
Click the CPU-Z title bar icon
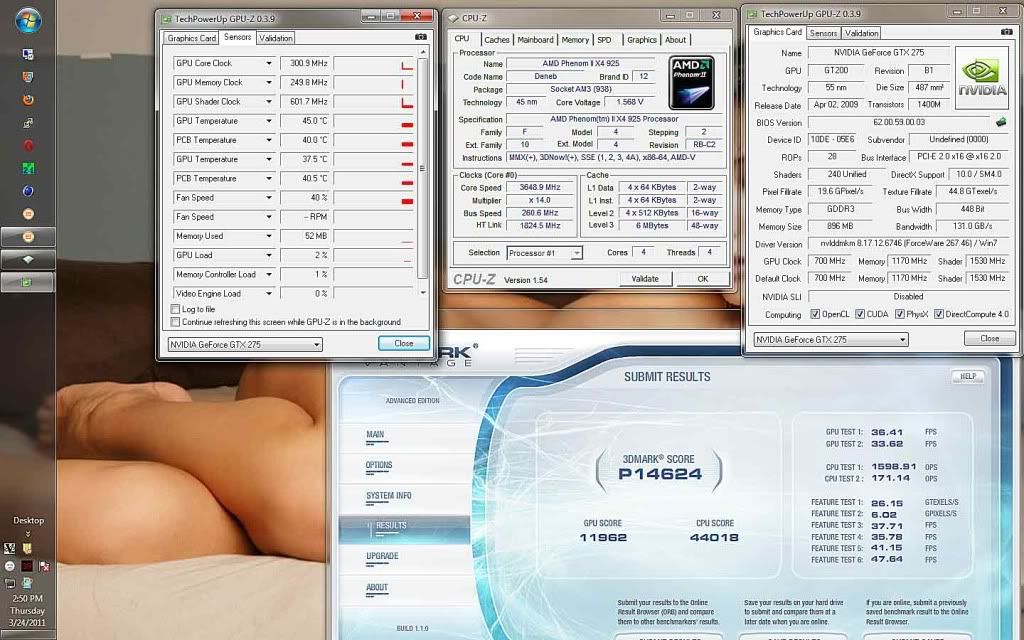point(453,18)
